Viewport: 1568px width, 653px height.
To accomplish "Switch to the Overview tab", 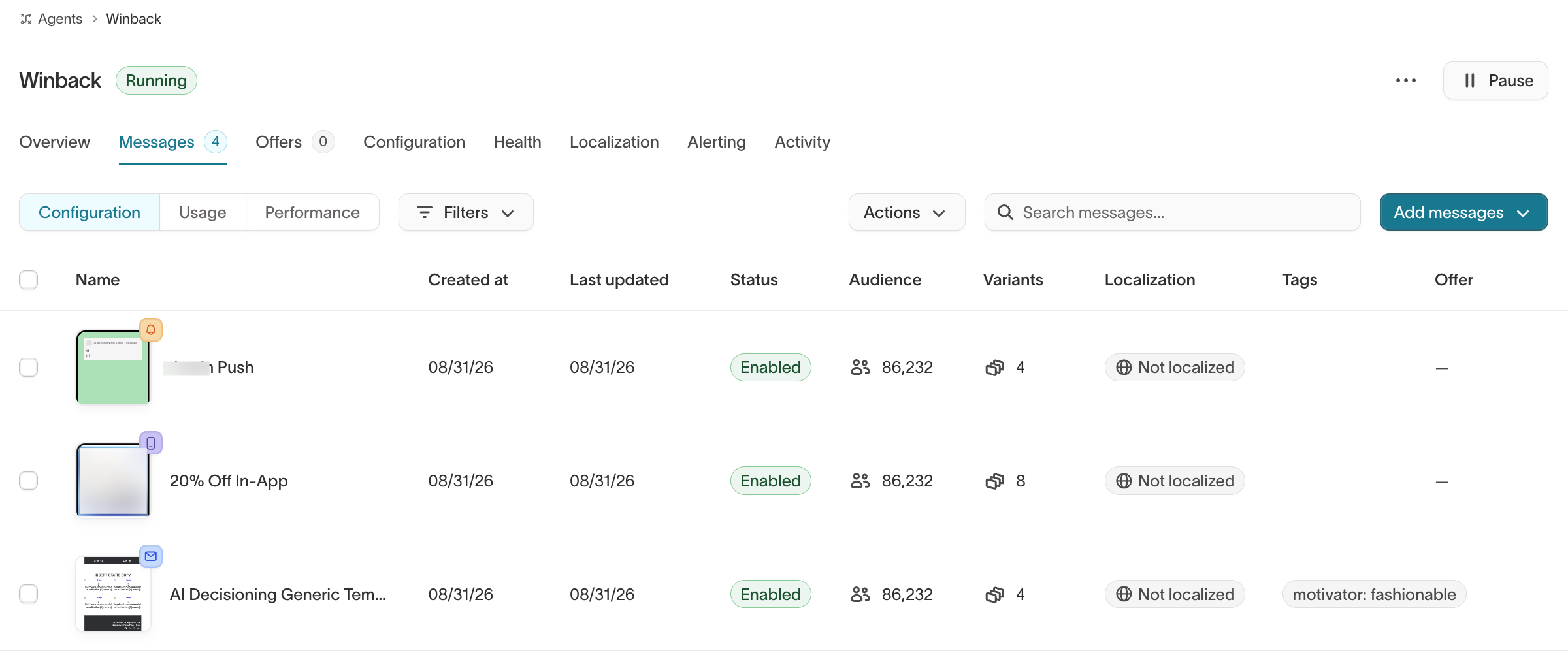I will click(x=55, y=142).
